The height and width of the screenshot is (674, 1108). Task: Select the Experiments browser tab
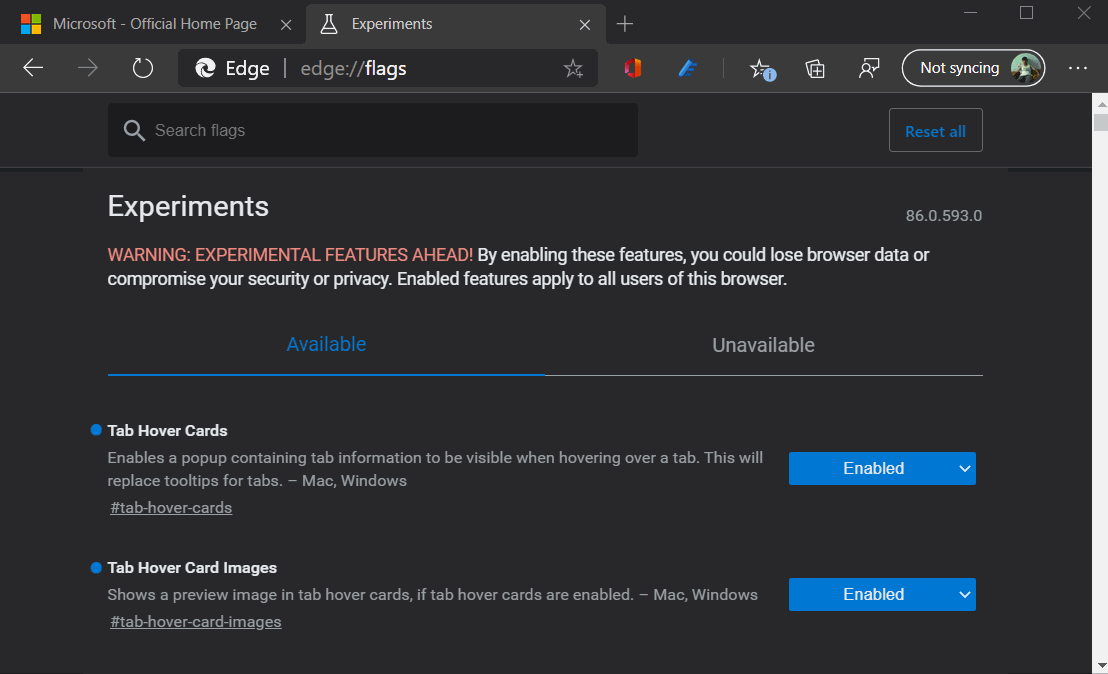pos(456,24)
